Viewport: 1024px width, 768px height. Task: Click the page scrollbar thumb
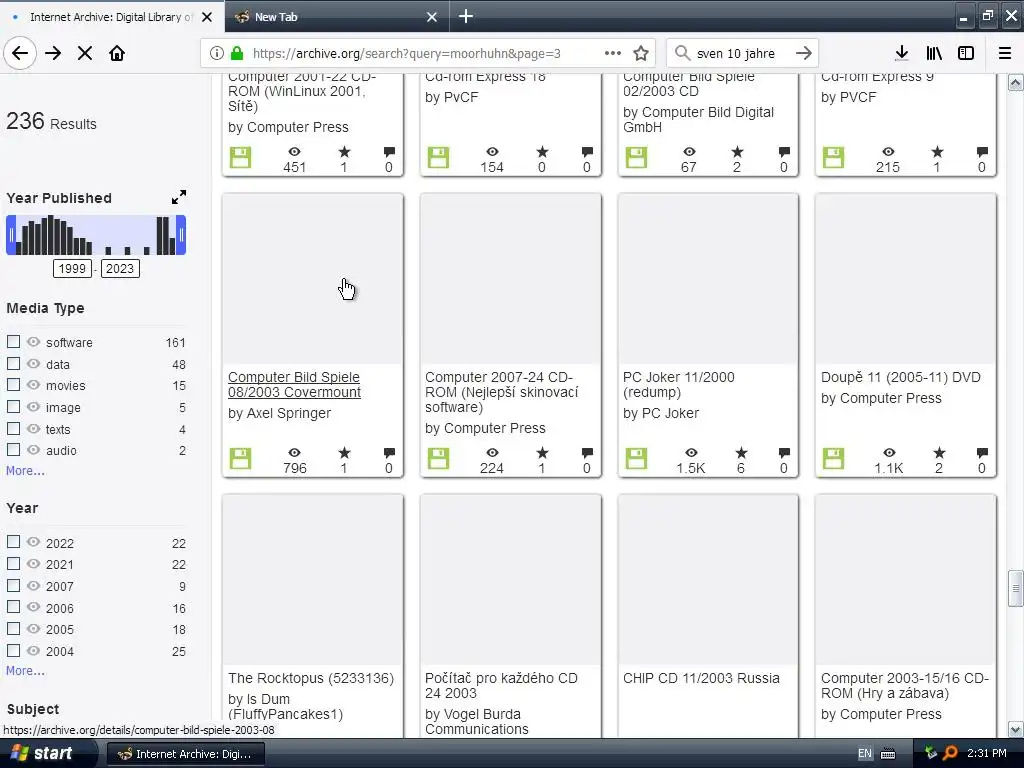click(1016, 588)
